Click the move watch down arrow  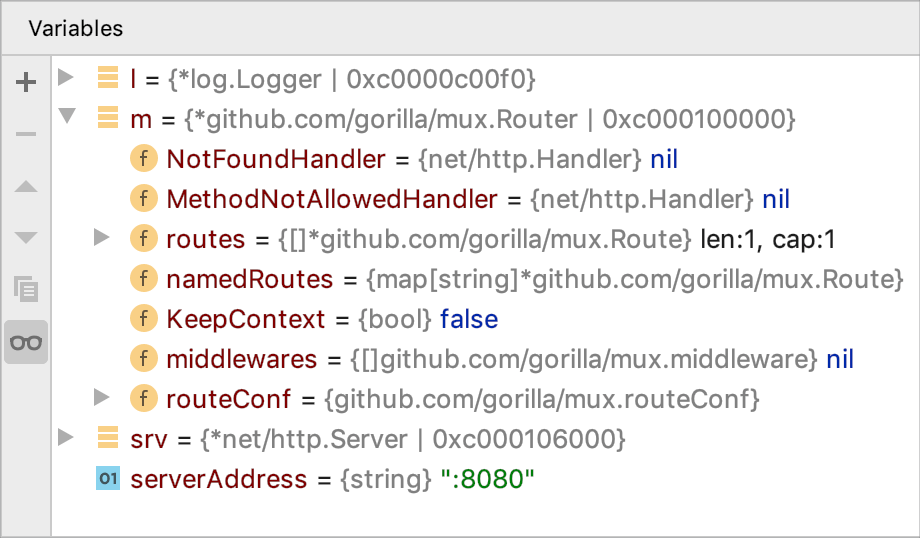click(x=26, y=238)
